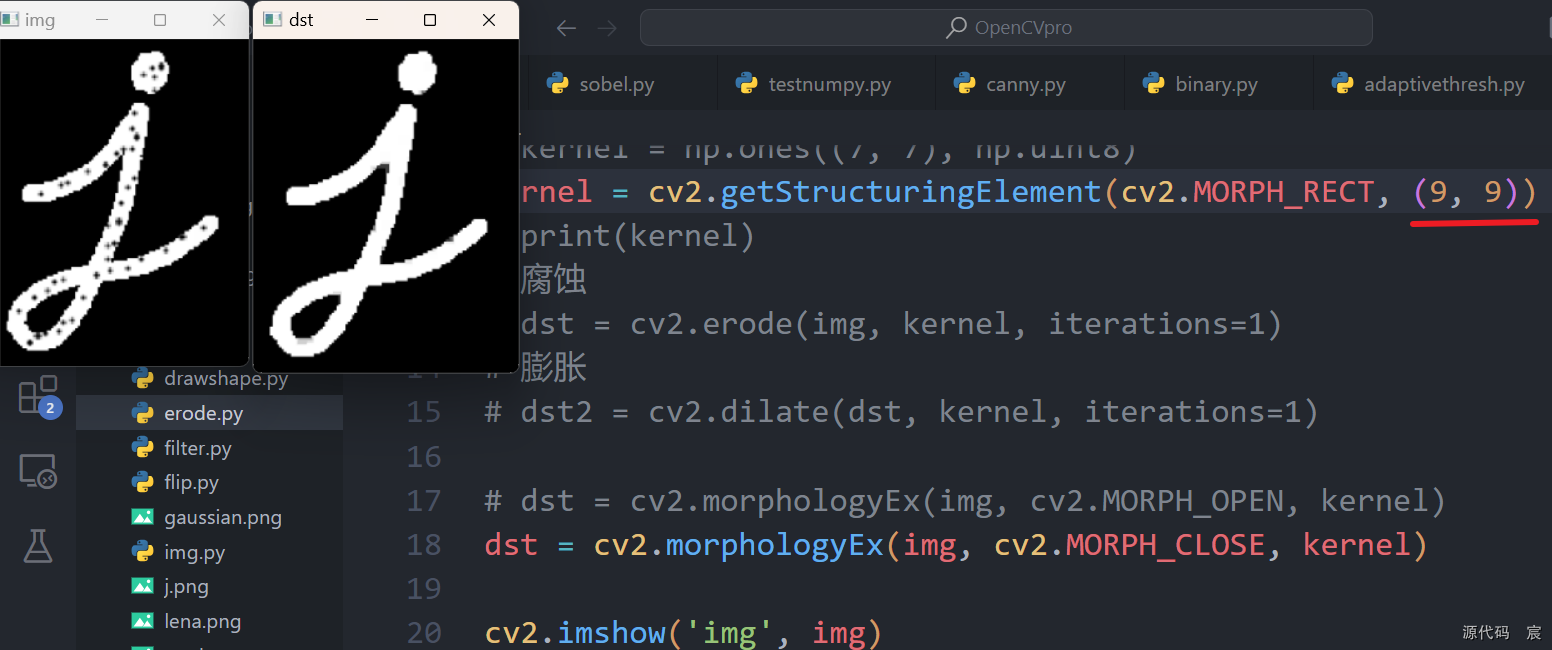Viewport: 1552px width, 650px height.
Task: Minimize the img window
Action: (103, 20)
